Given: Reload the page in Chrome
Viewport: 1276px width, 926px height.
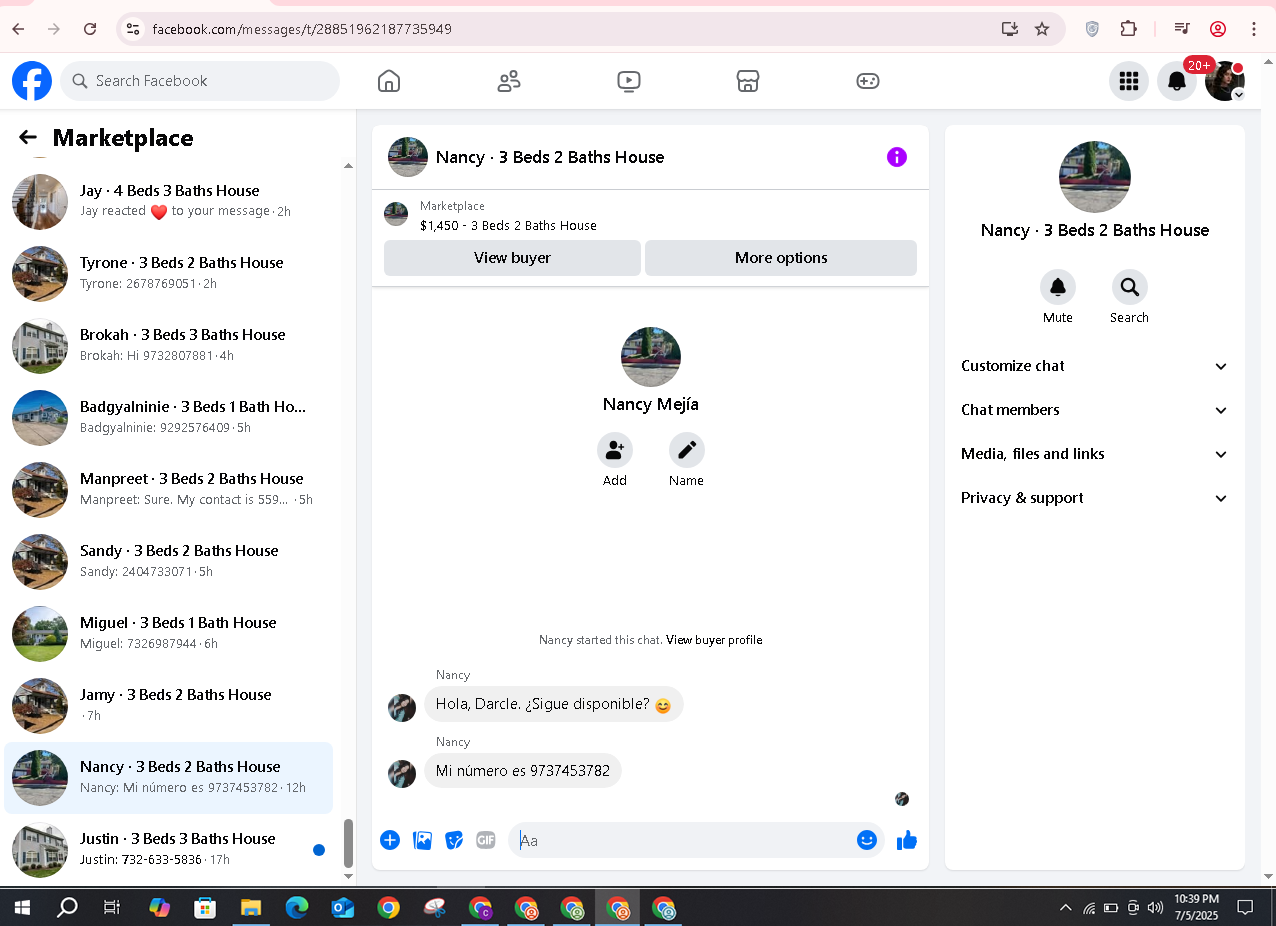Looking at the screenshot, I should (90, 29).
